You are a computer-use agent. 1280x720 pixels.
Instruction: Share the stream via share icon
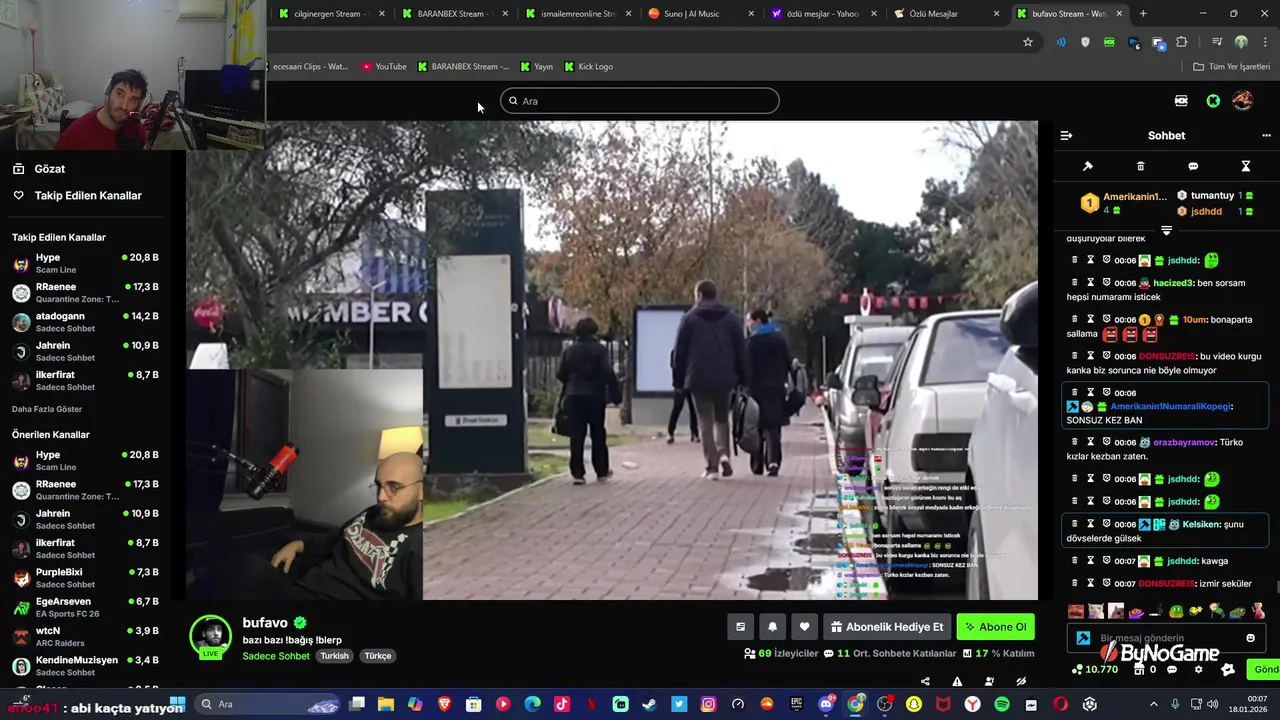[925, 681]
